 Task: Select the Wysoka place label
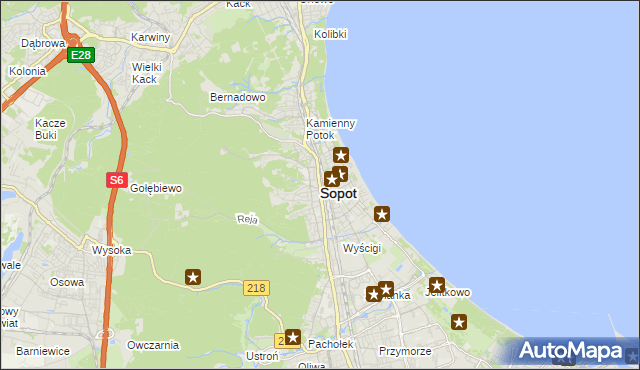coord(111,250)
